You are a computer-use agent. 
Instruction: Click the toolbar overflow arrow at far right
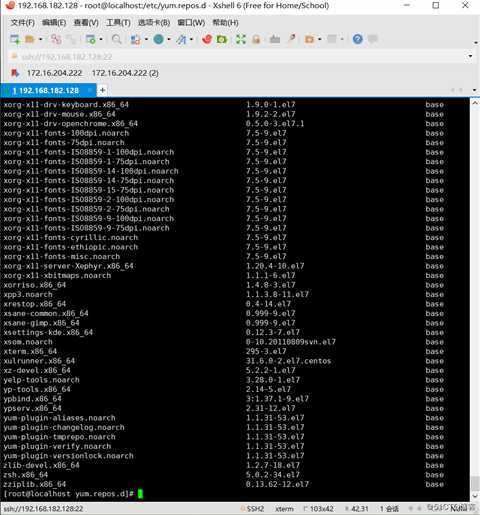pyautogui.click(x=475, y=43)
